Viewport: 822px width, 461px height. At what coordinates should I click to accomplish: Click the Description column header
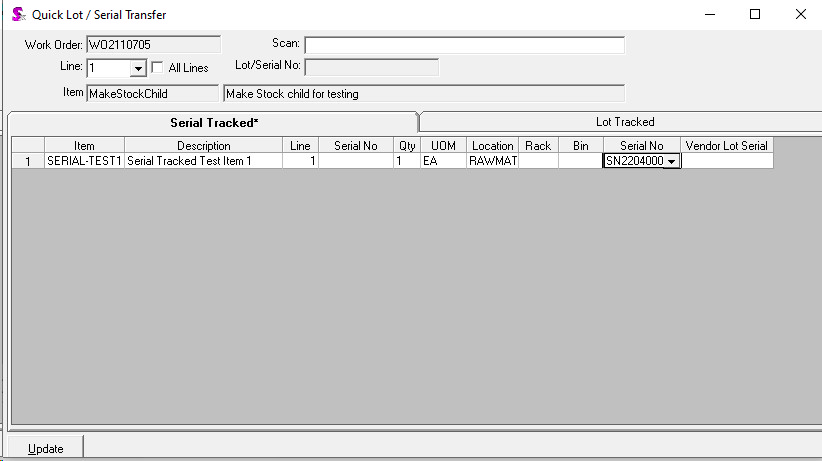point(203,146)
